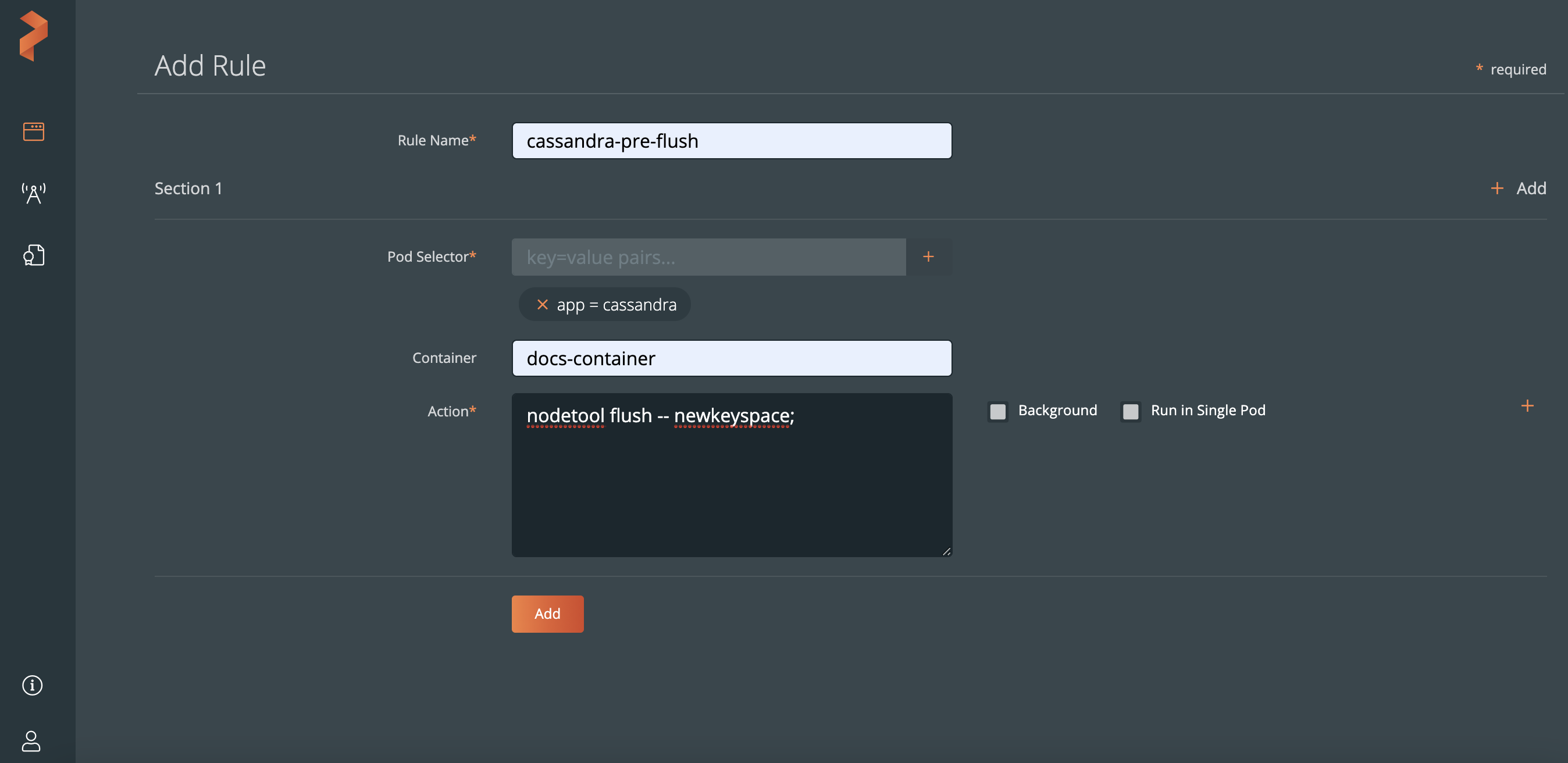Open the antenna broadcast icon in sidebar
Image resolution: width=1568 pixels, height=763 pixels.
tap(34, 193)
